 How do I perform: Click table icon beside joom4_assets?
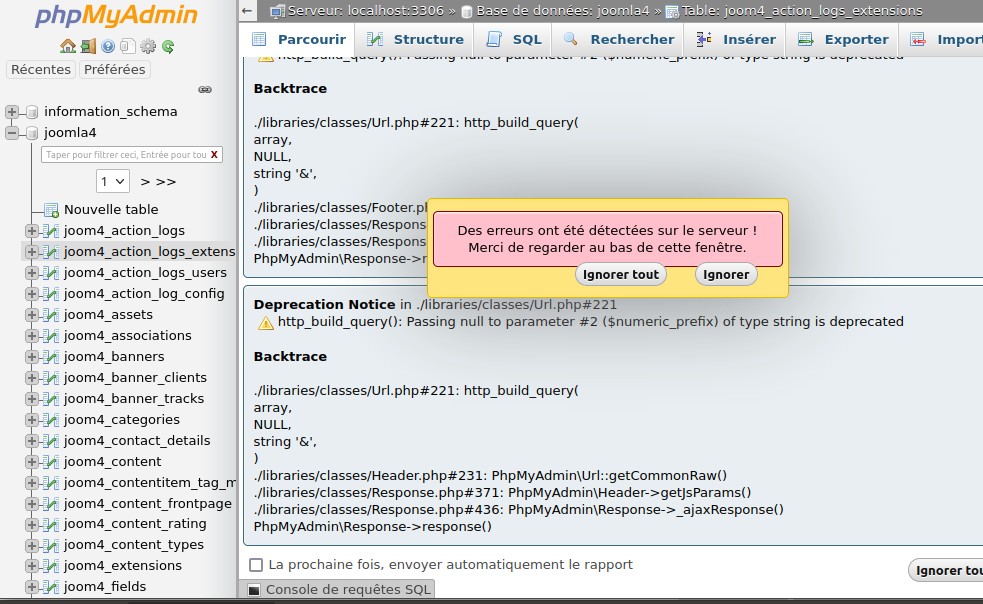[51, 315]
